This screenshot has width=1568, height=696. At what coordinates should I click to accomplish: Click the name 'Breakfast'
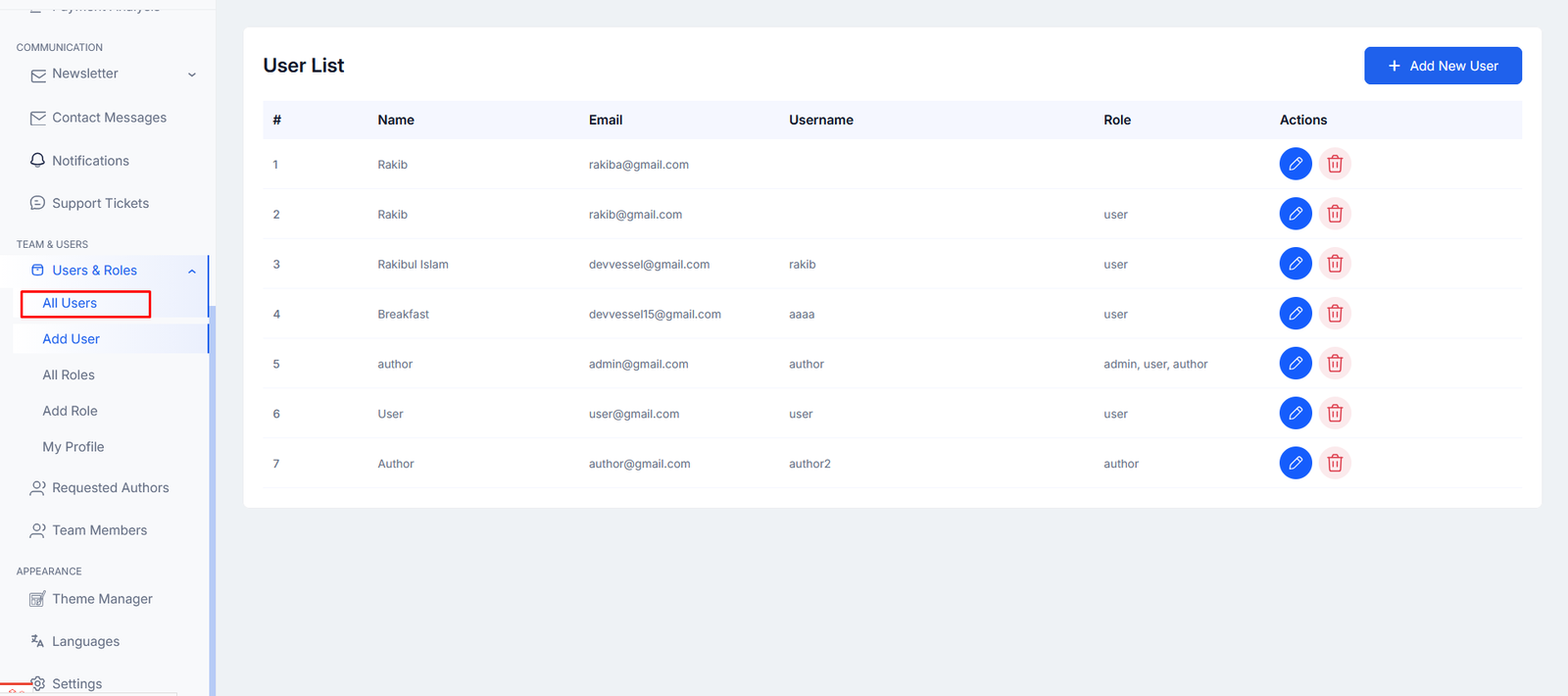click(x=403, y=315)
